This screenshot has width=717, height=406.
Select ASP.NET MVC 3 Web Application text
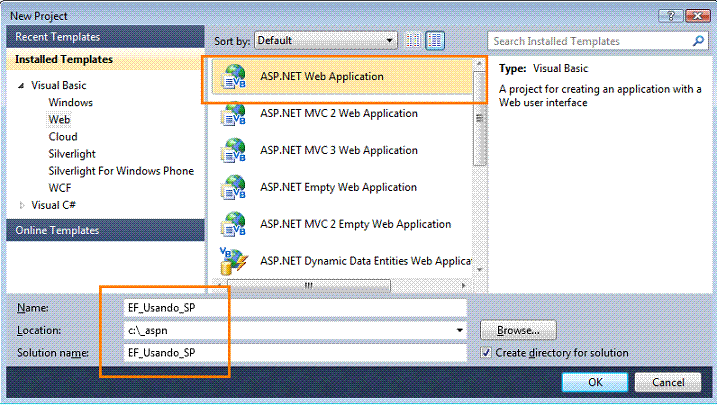(339, 150)
